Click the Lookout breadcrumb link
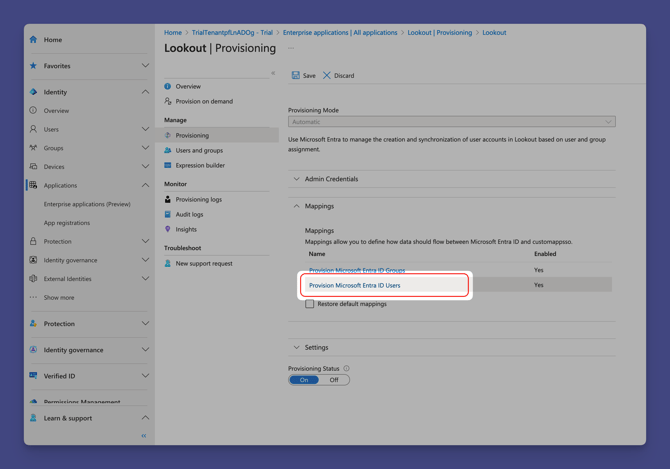This screenshot has height=469, width=670. [494, 32]
